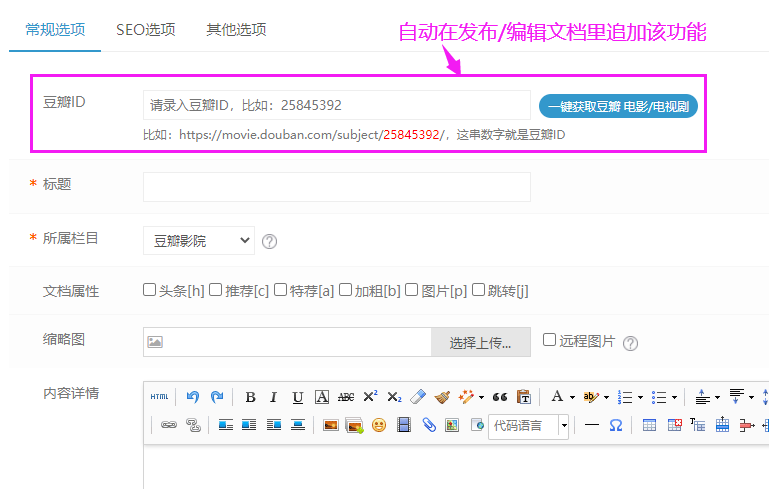Switch editor to HTML source mode
The width and height of the screenshot is (769, 489).
[x=159, y=397]
